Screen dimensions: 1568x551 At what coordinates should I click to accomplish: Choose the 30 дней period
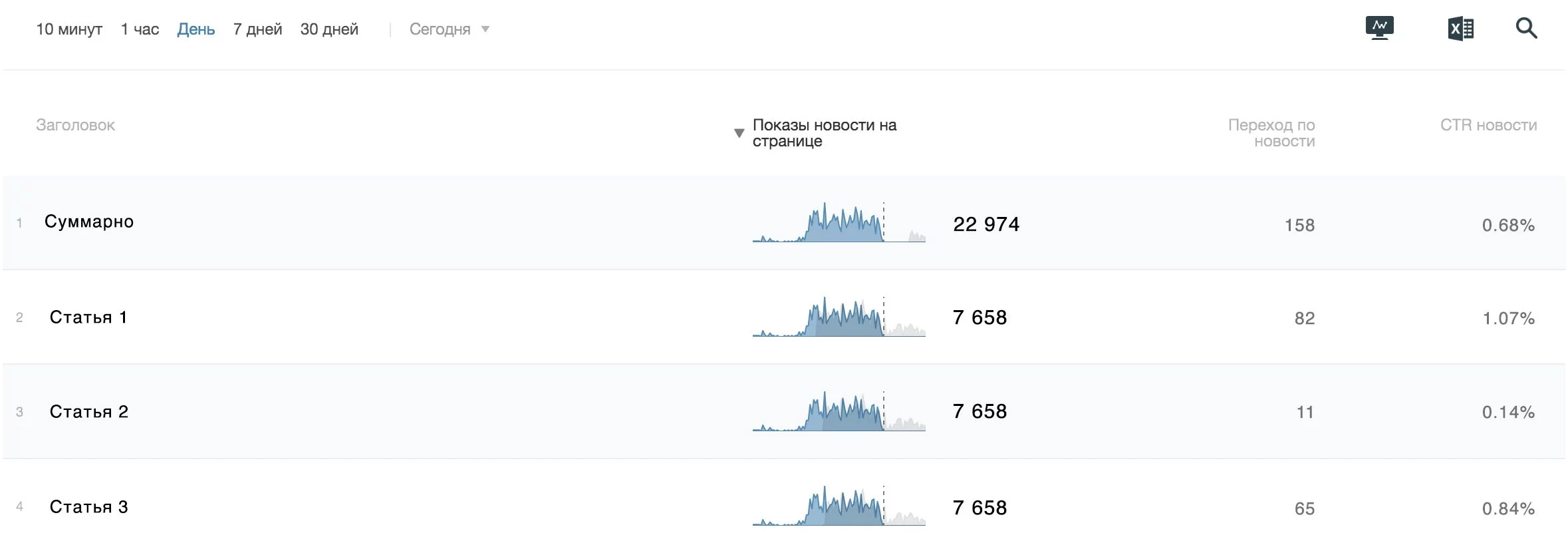tap(329, 29)
